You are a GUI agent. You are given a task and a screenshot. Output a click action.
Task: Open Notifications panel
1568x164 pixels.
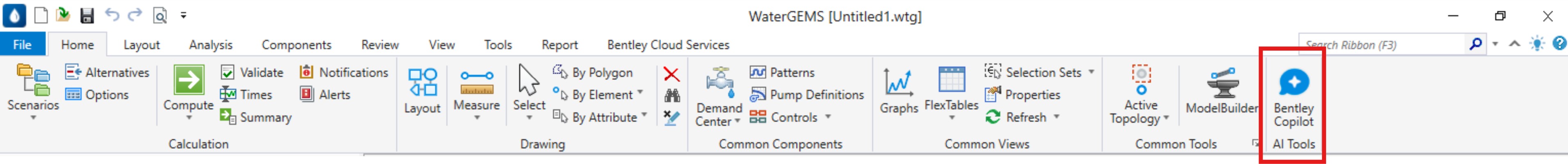click(344, 73)
